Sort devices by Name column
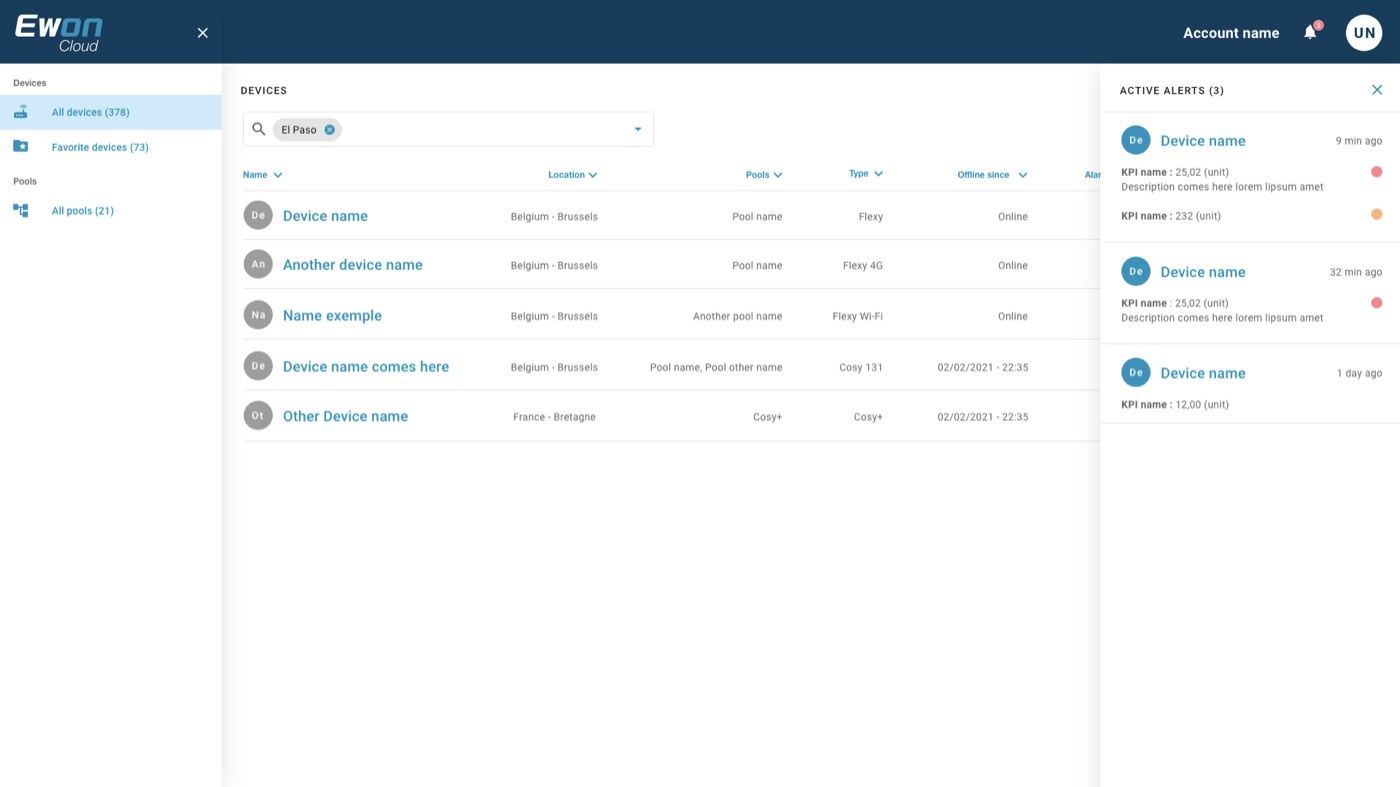Image resolution: width=1400 pixels, height=787 pixels. point(263,175)
